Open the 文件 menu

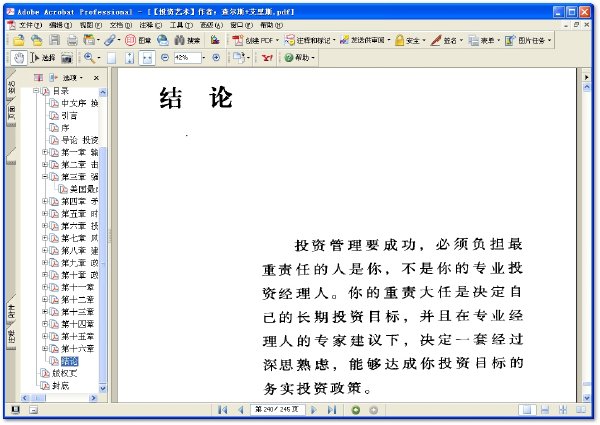pyautogui.click(x=30, y=25)
